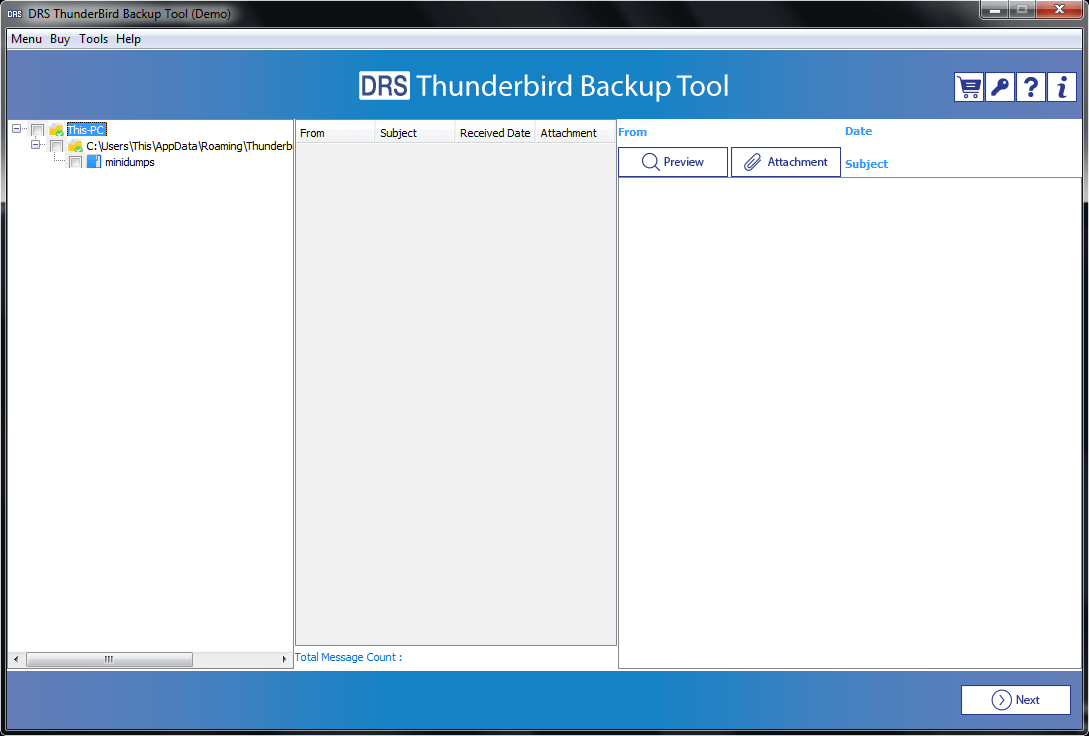Enable the This-PC checkbox
Viewport: 1089px width, 736px height.
(37, 129)
